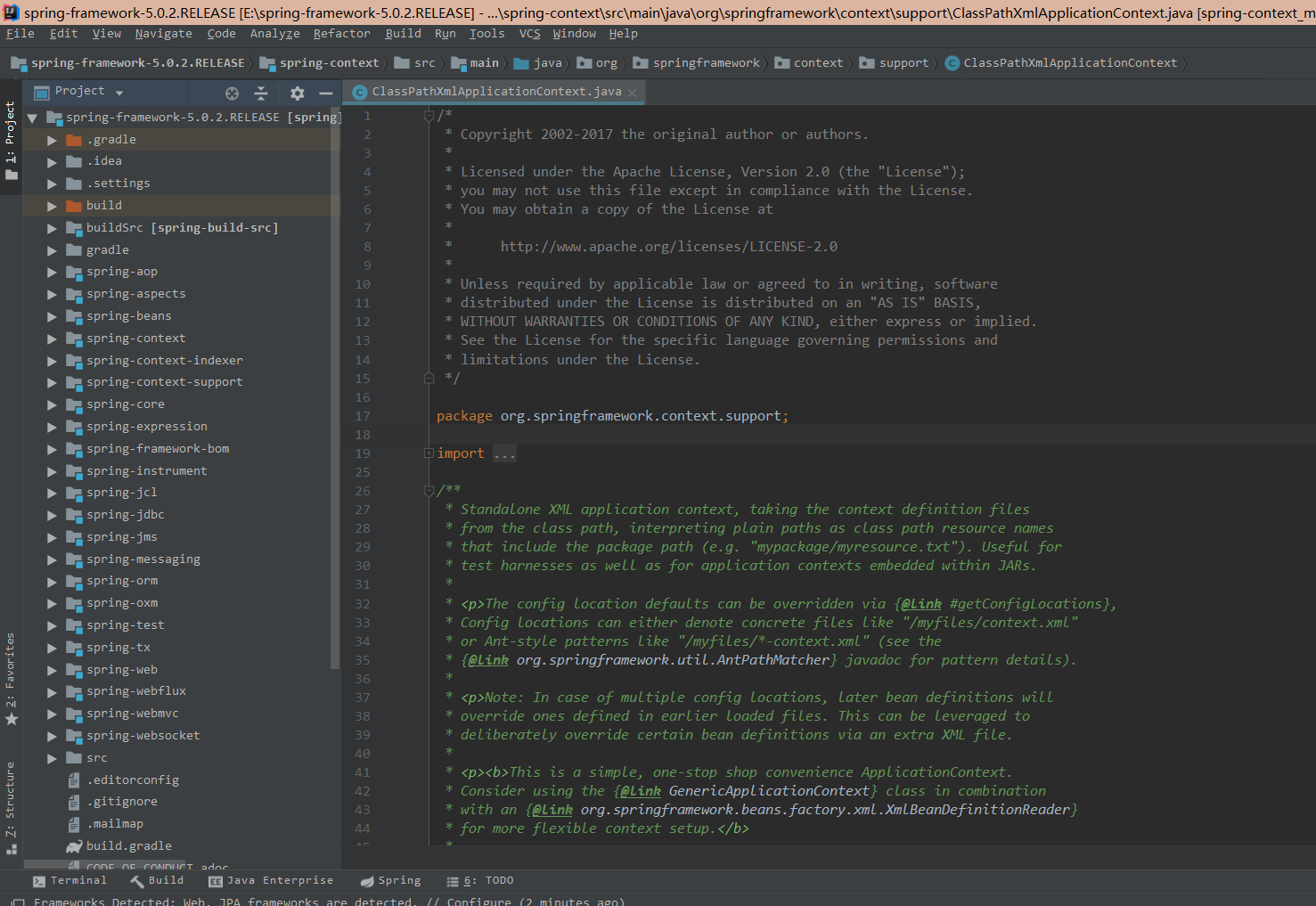The width and height of the screenshot is (1316, 906).
Task: Select spring-aop in the project tree
Action: [x=121, y=272]
